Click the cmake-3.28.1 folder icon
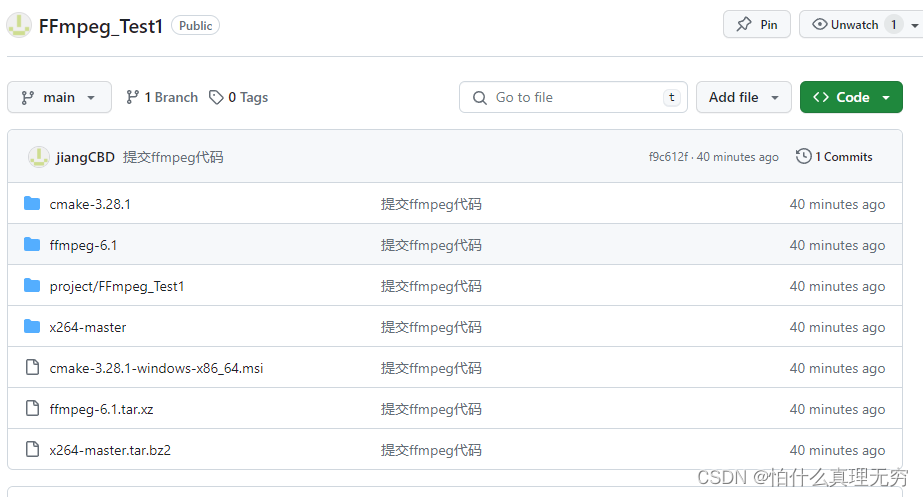The height and width of the screenshot is (497, 923). (32, 204)
